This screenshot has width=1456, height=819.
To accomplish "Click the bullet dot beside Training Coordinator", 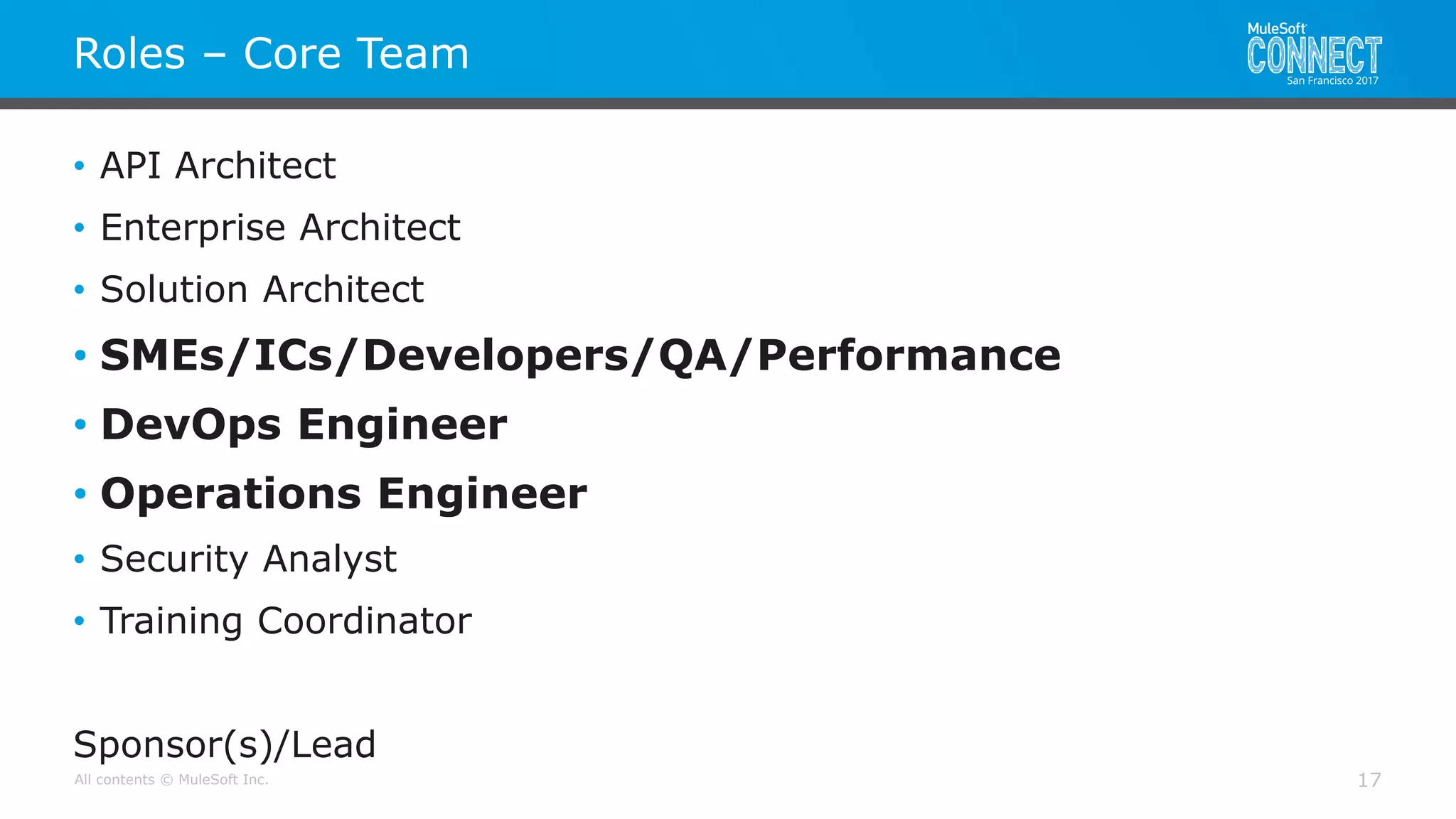I will click(x=80, y=621).
